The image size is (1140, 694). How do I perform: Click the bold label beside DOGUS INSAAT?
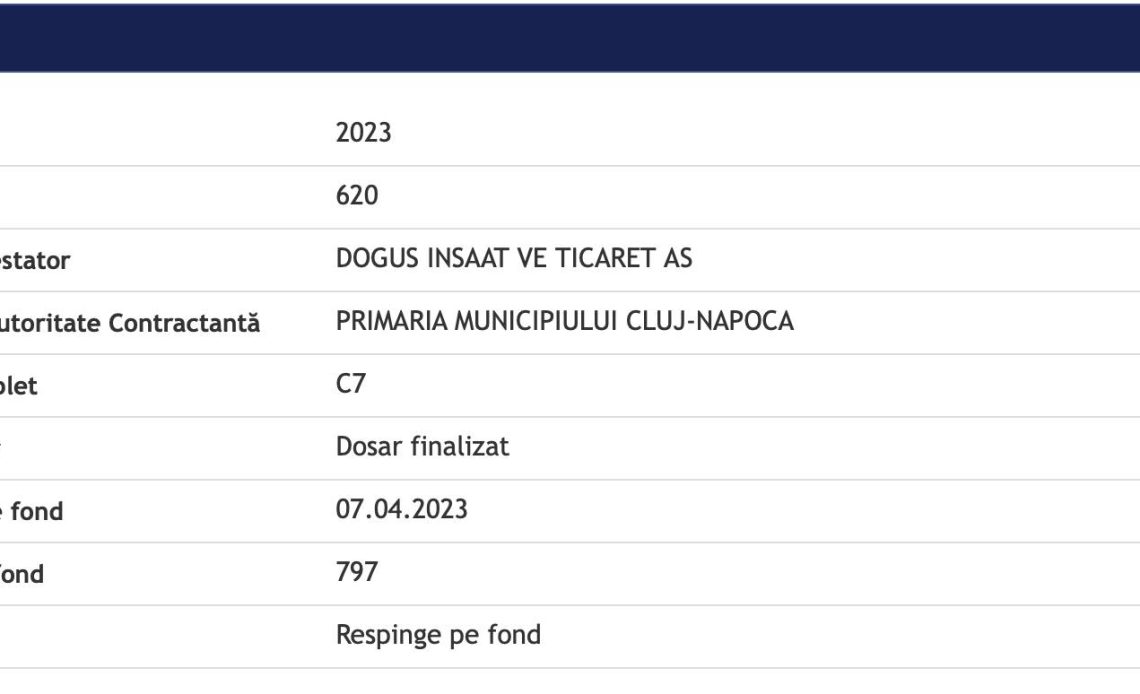point(35,261)
